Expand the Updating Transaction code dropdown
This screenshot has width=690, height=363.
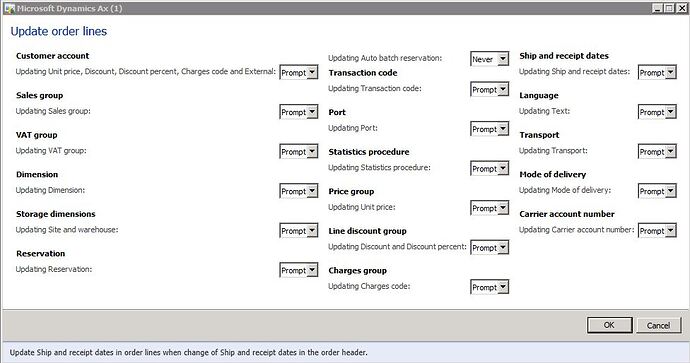(x=489, y=90)
